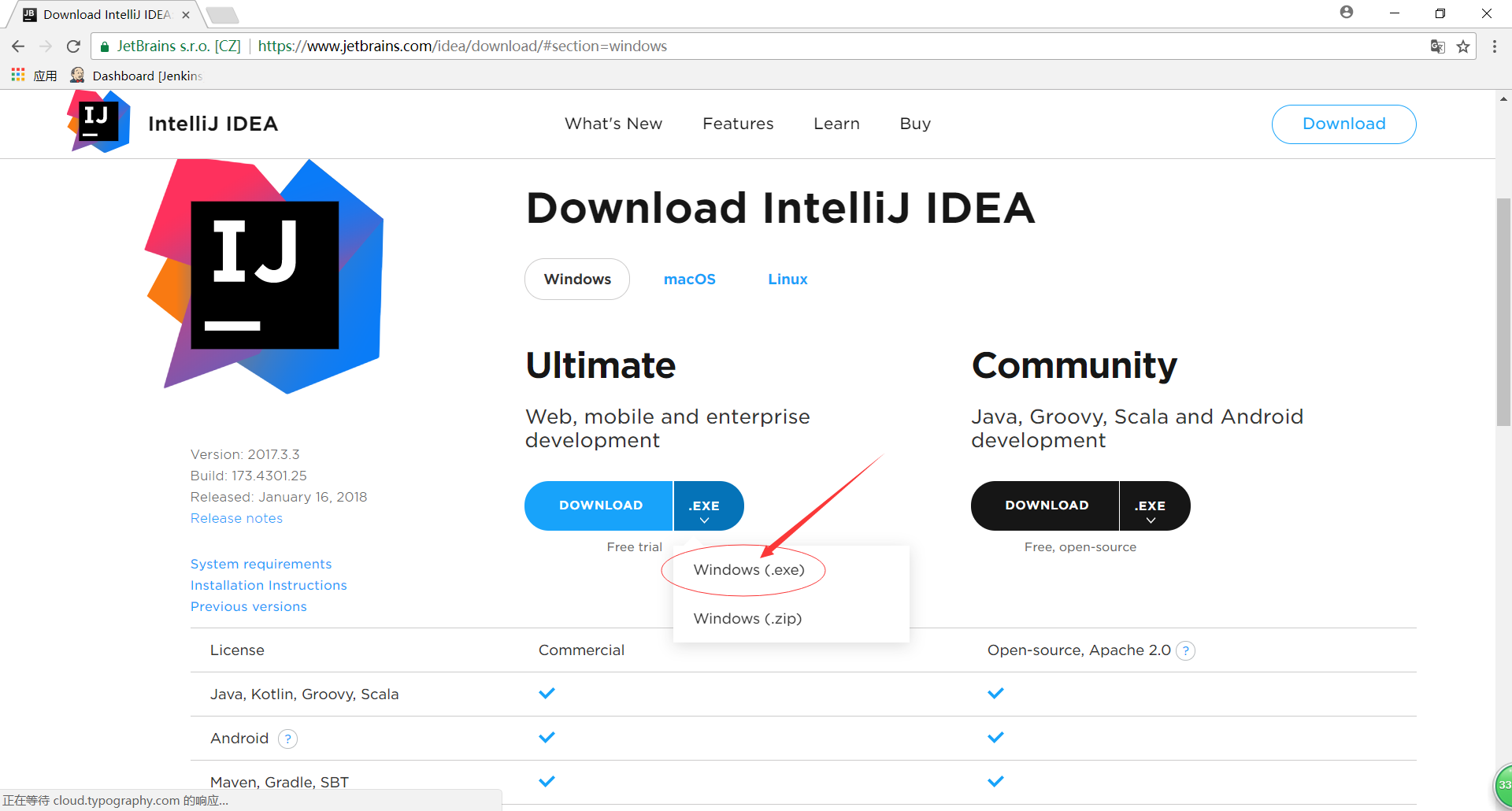Click the green circular badge at corner
Image resolution: width=1512 pixels, height=811 pixels.
[x=1503, y=785]
